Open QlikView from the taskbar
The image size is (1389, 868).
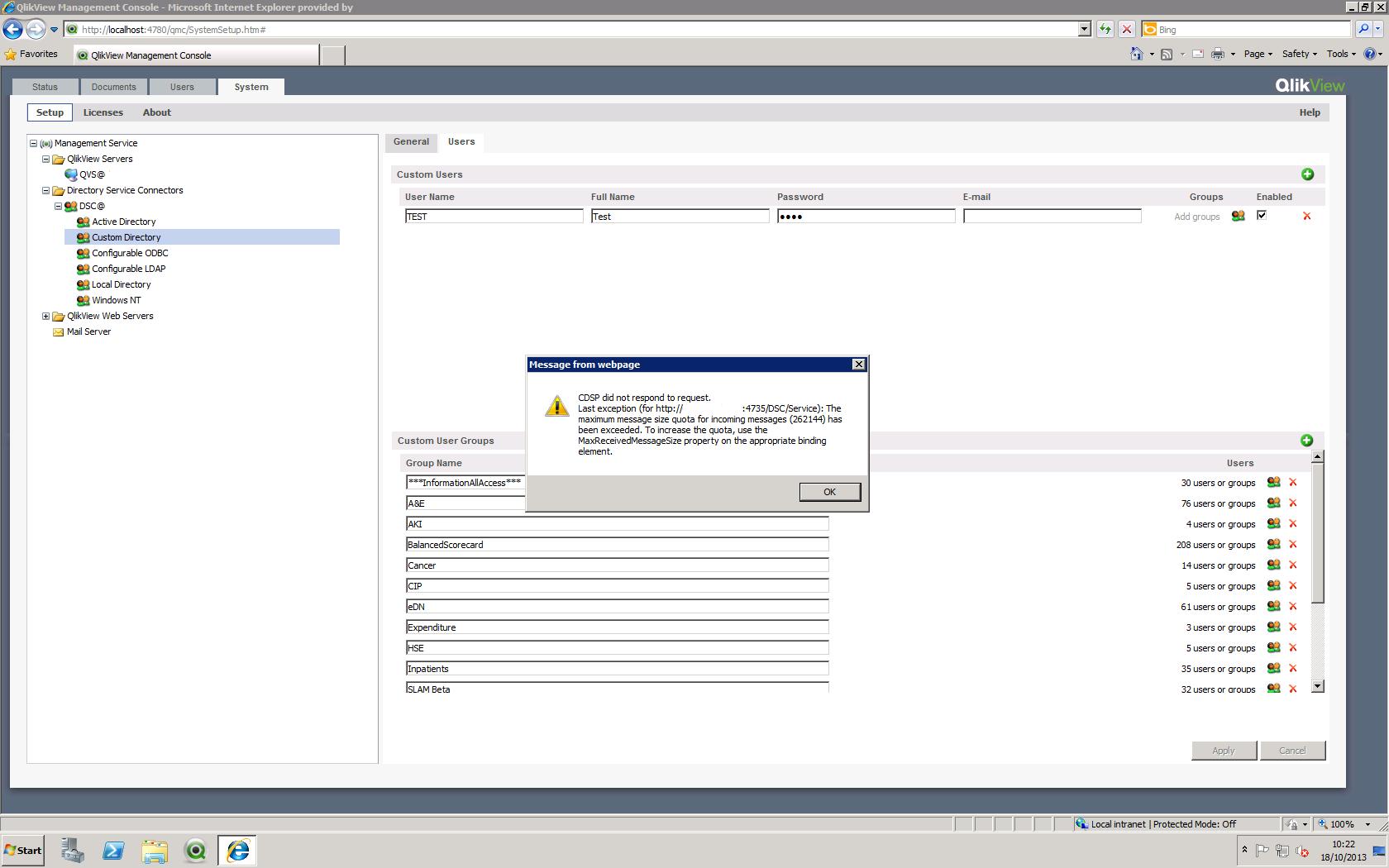[x=196, y=850]
